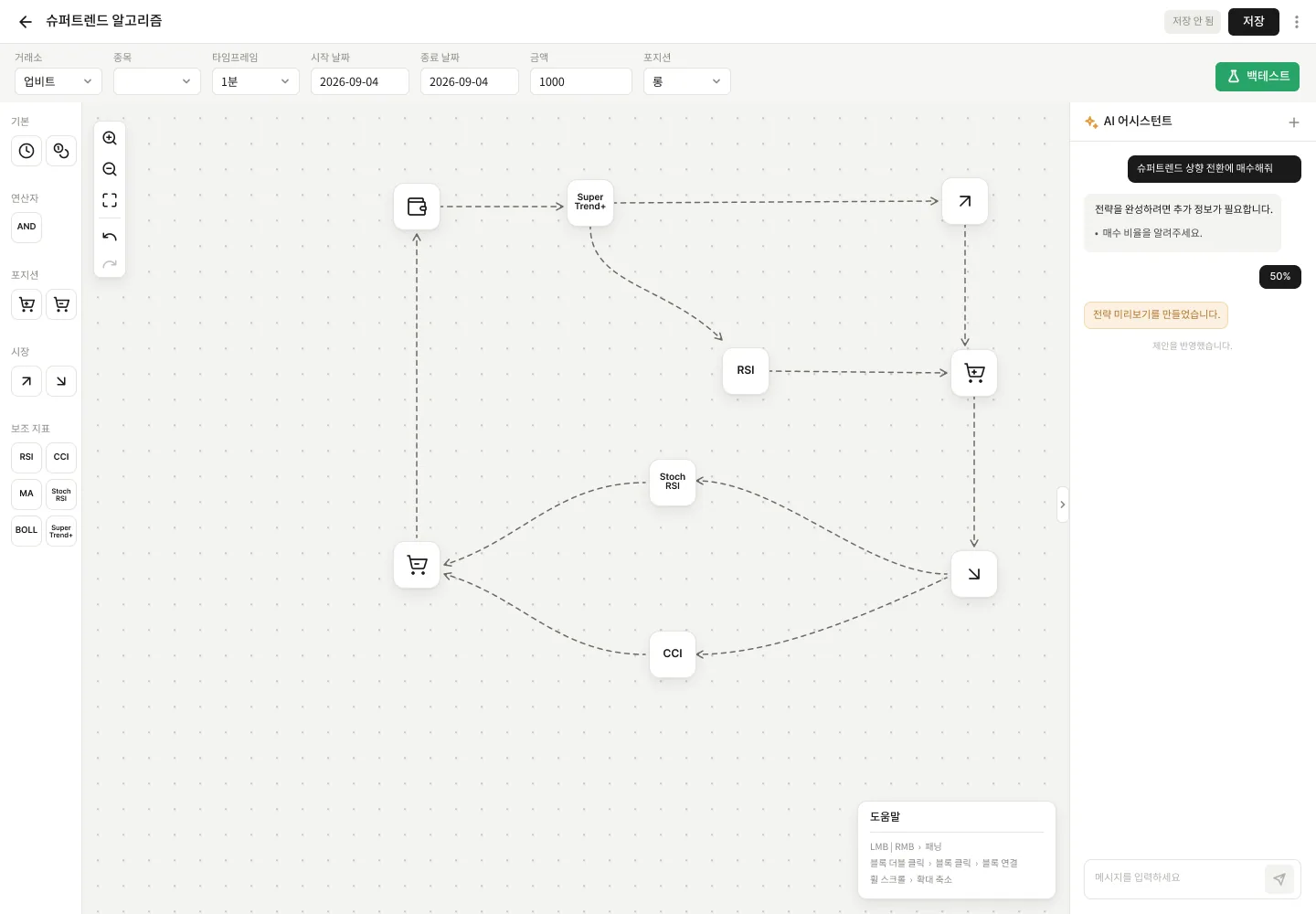Open the empty 종목 dropdown
Image resolution: width=1316 pixels, height=914 pixels.
pyautogui.click(x=157, y=81)
